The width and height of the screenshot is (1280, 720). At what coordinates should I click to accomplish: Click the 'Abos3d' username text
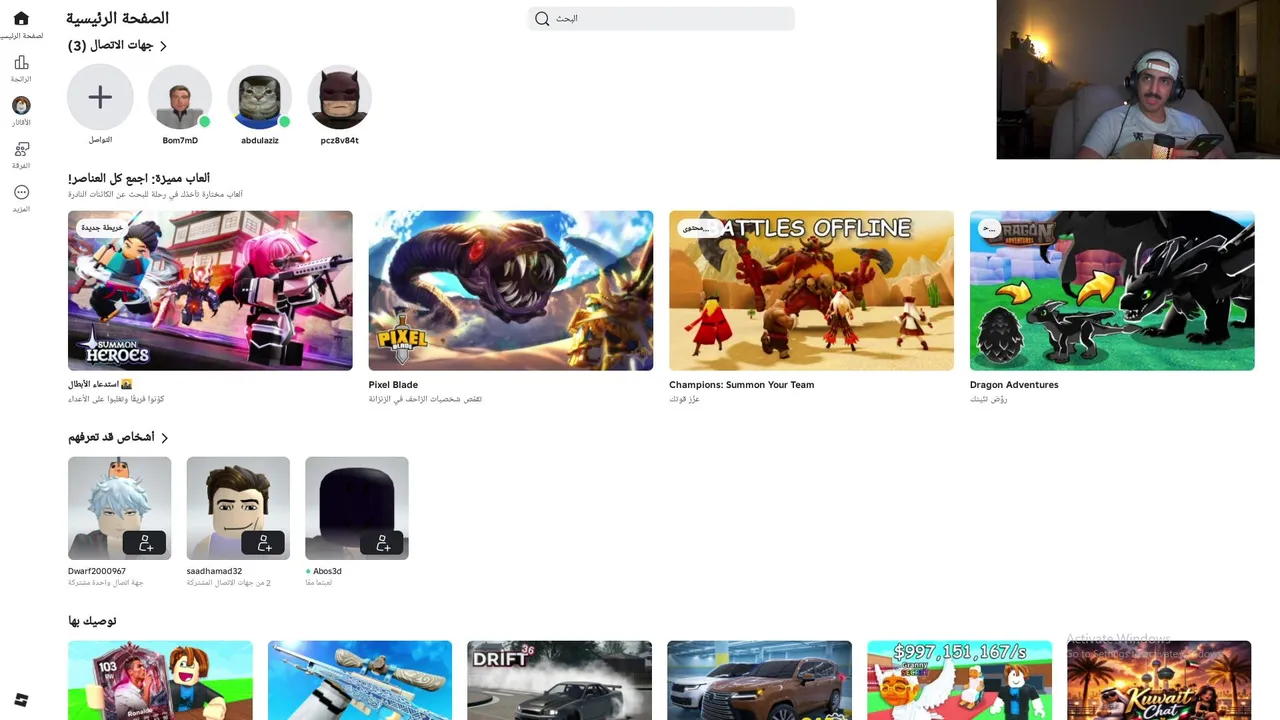click(327, 571)
